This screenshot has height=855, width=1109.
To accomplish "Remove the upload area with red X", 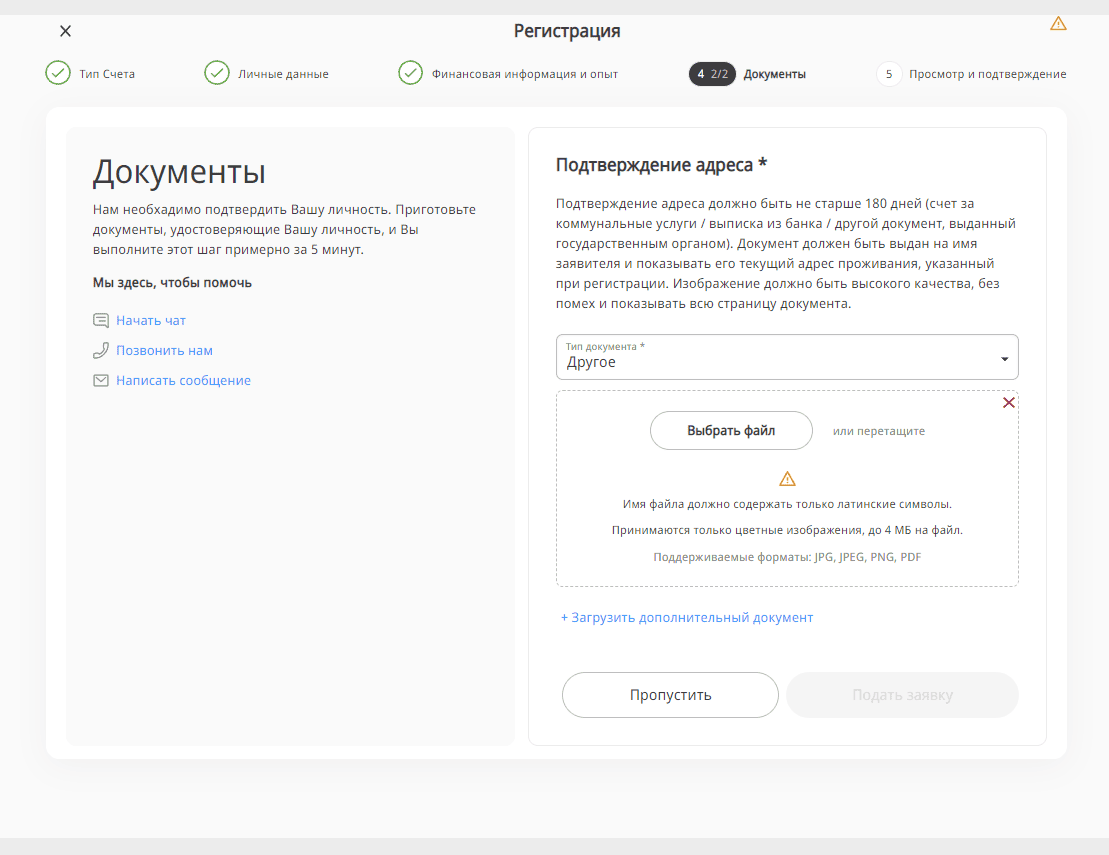I will pyautogui.click(x=1009, y=402).
